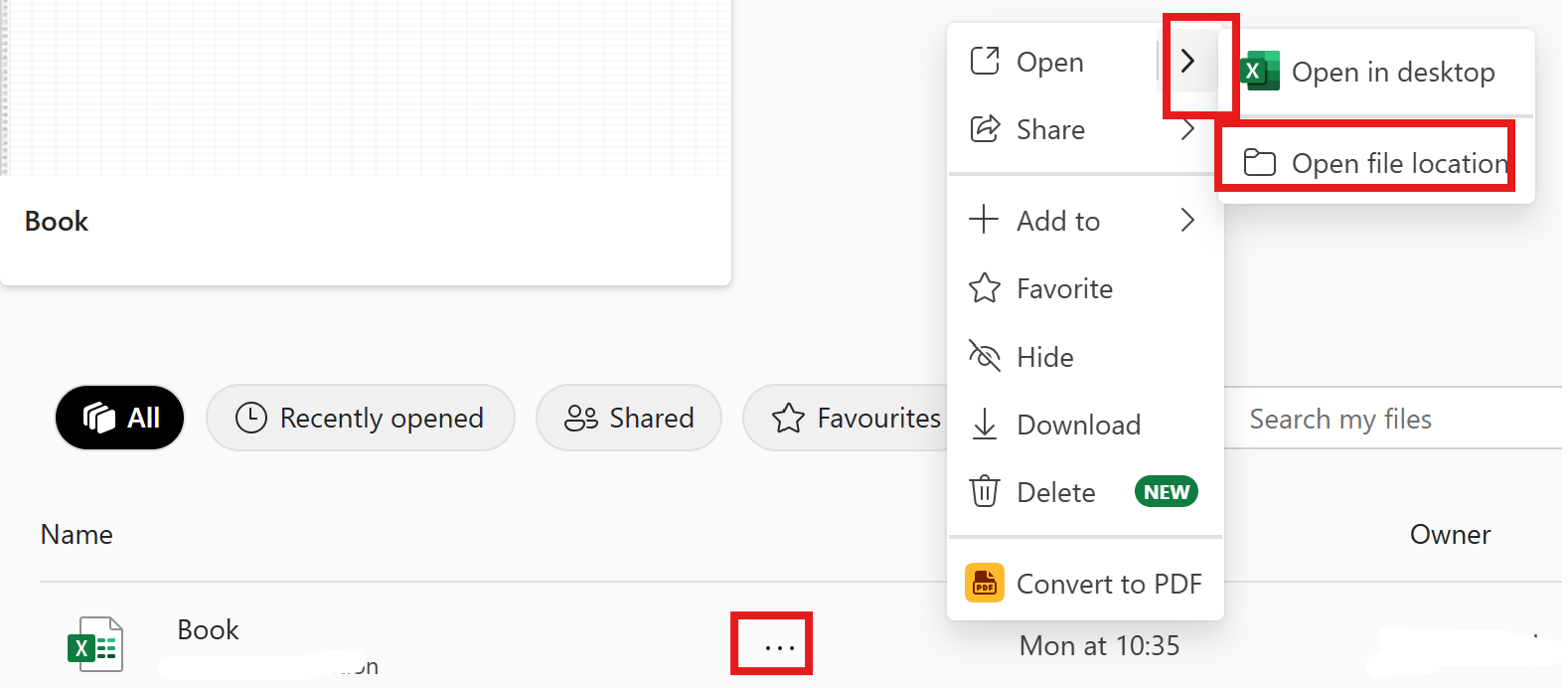Click the Convert to PDF icon
This screenshot has width=1568, height=688.
click(985, 583)
